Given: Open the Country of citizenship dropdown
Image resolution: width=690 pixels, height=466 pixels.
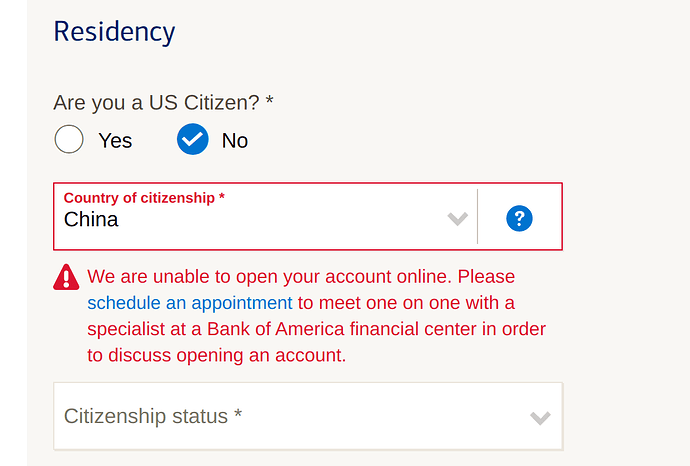Looking at the screenshot, I should [x=265, y=216].
